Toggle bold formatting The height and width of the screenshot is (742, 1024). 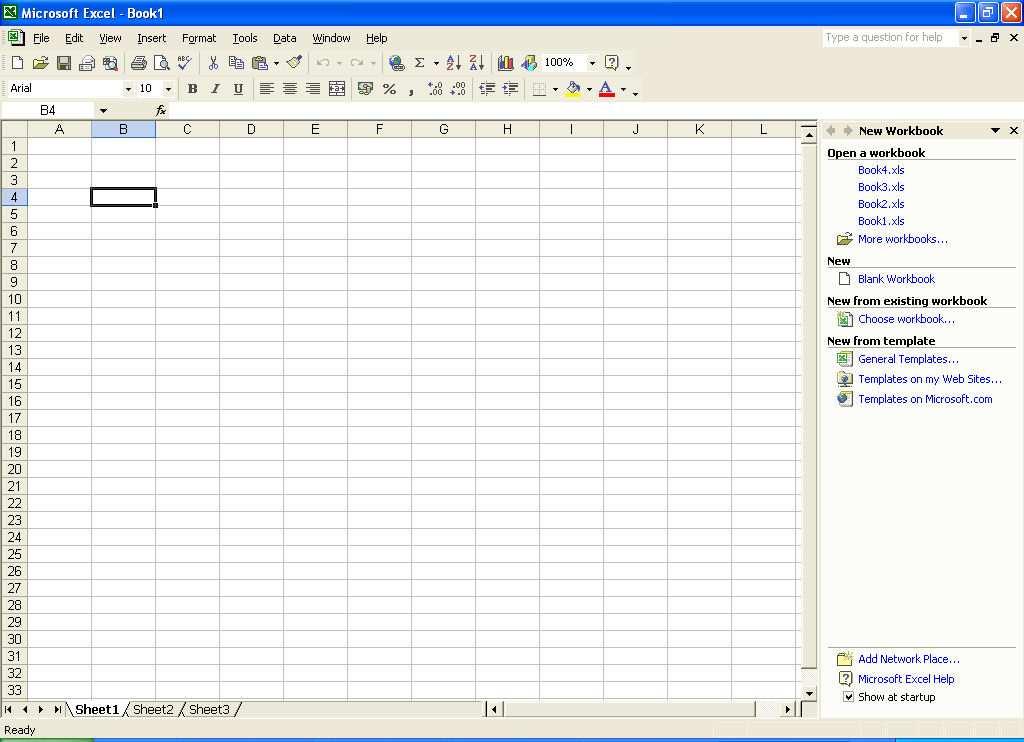(192, 89)
